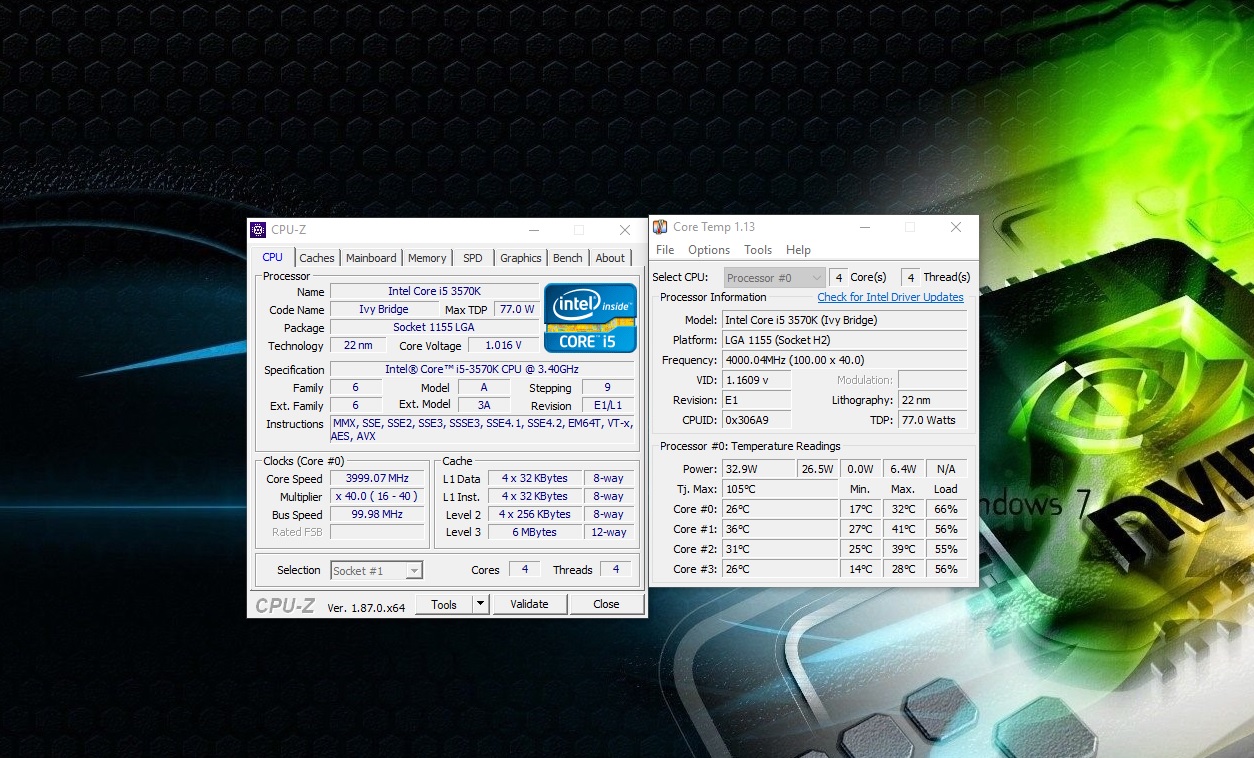This screenshot has width=1254, height=758.
Task: Click the Model field in Core Temp
Action: tap(845, 320)
